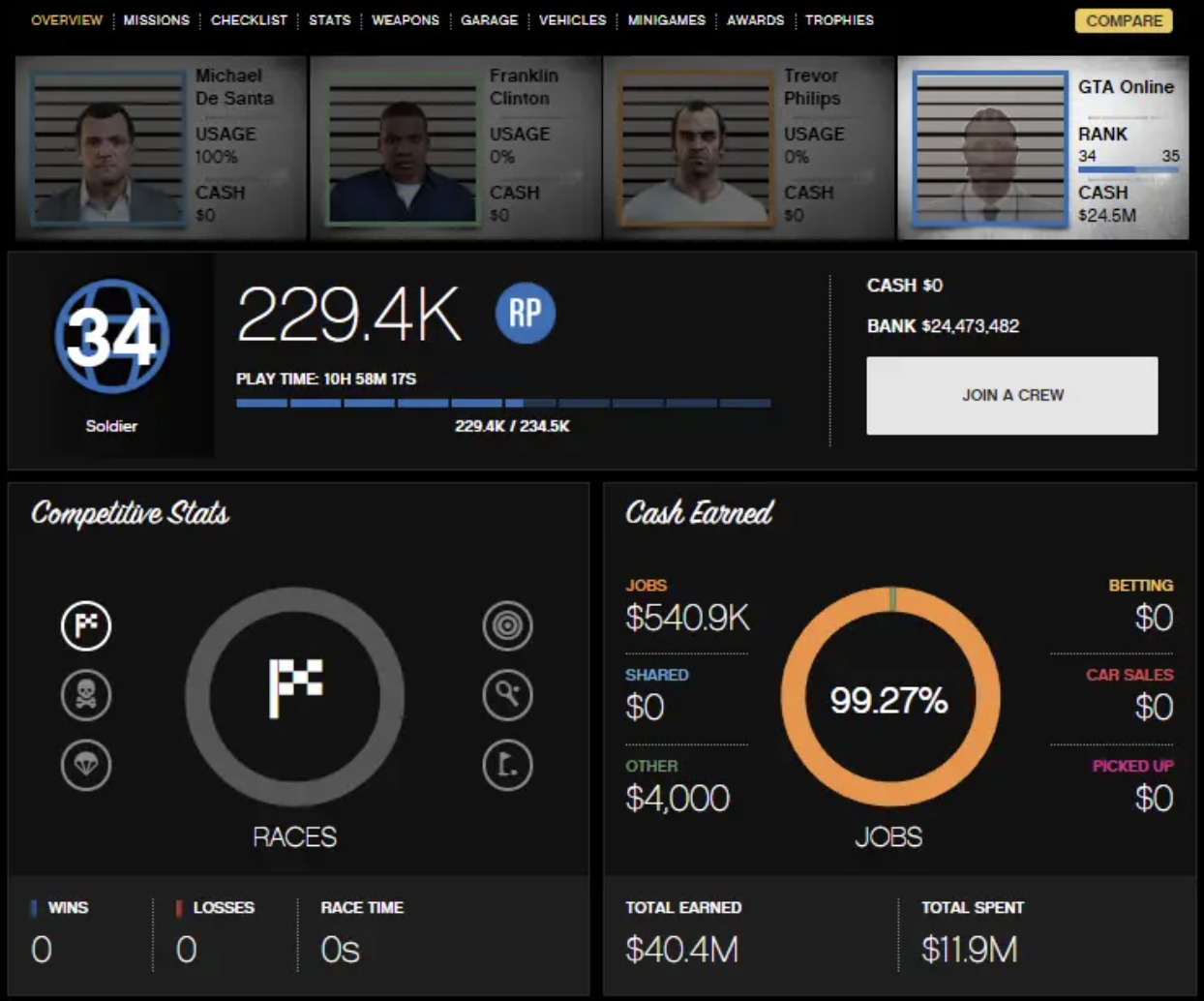Click the Other $4,000 value
This screenshot has height=1001, width=1204.
[x=677, y=799]
